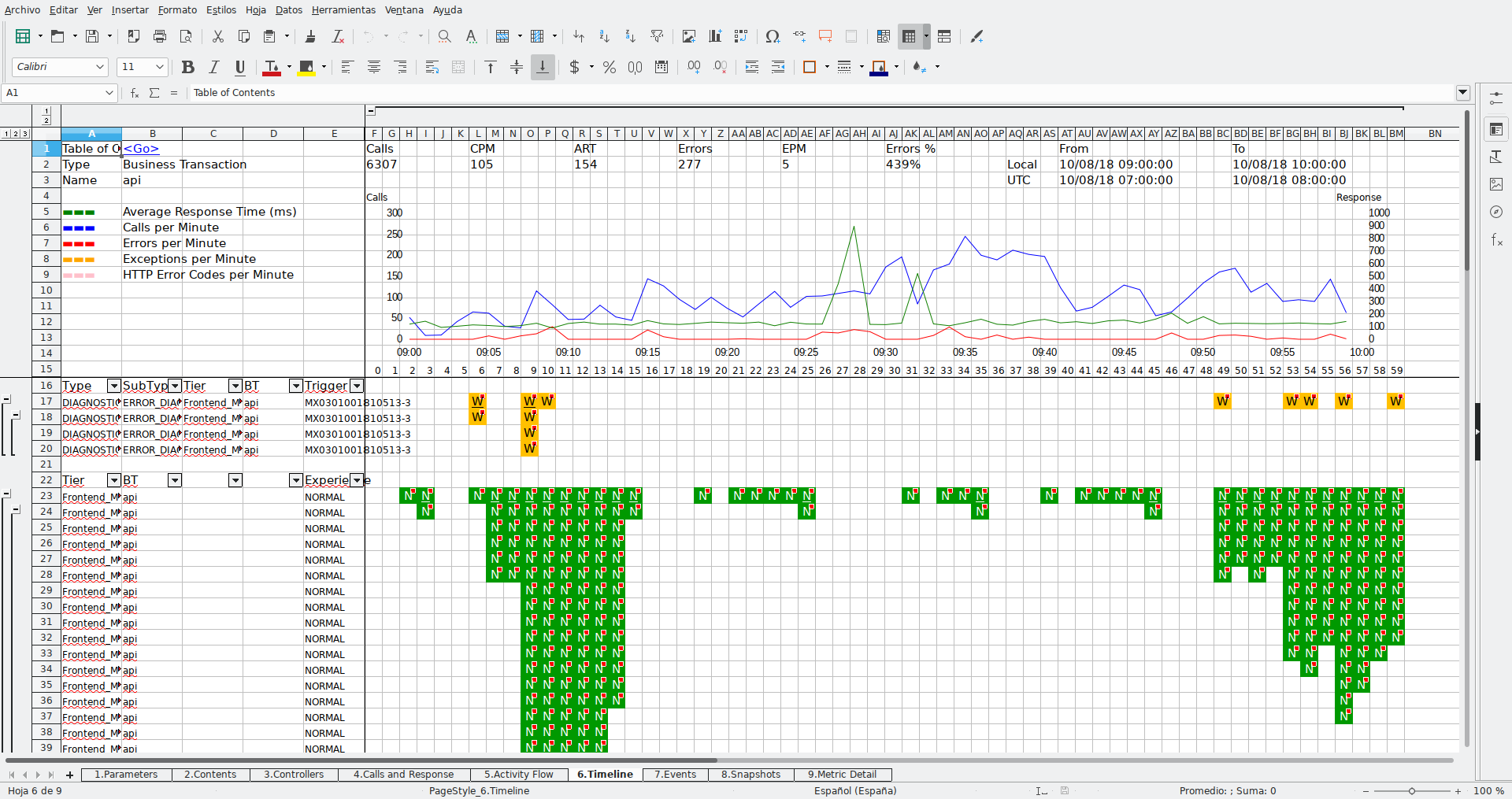Click outline level 3 button
The image size is (1512, 799).
[25, 134]
